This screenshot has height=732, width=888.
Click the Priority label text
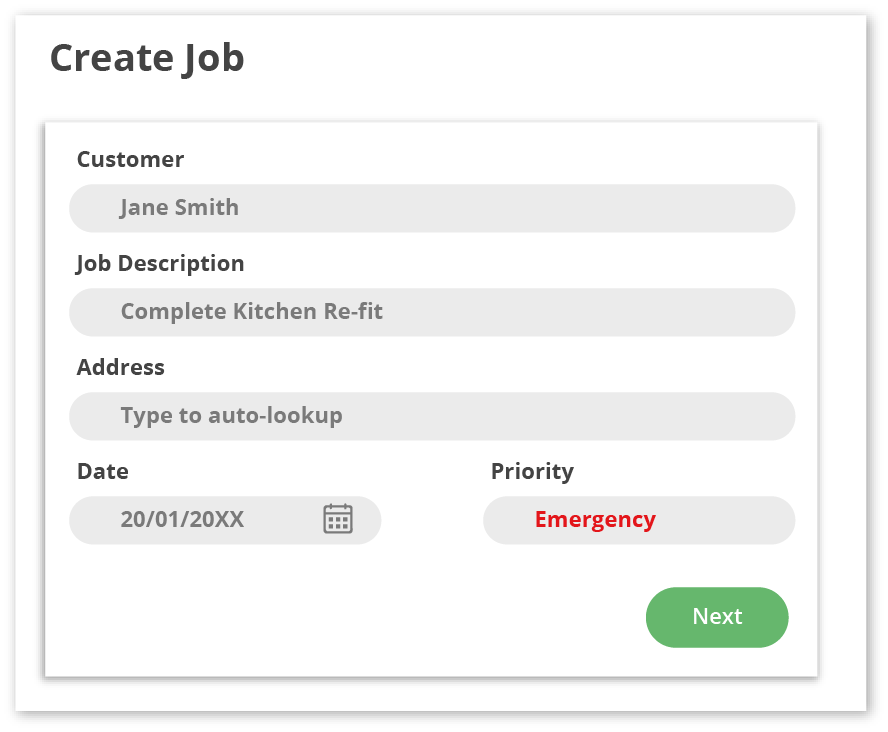pyautogui.click(x=532, y=471)
